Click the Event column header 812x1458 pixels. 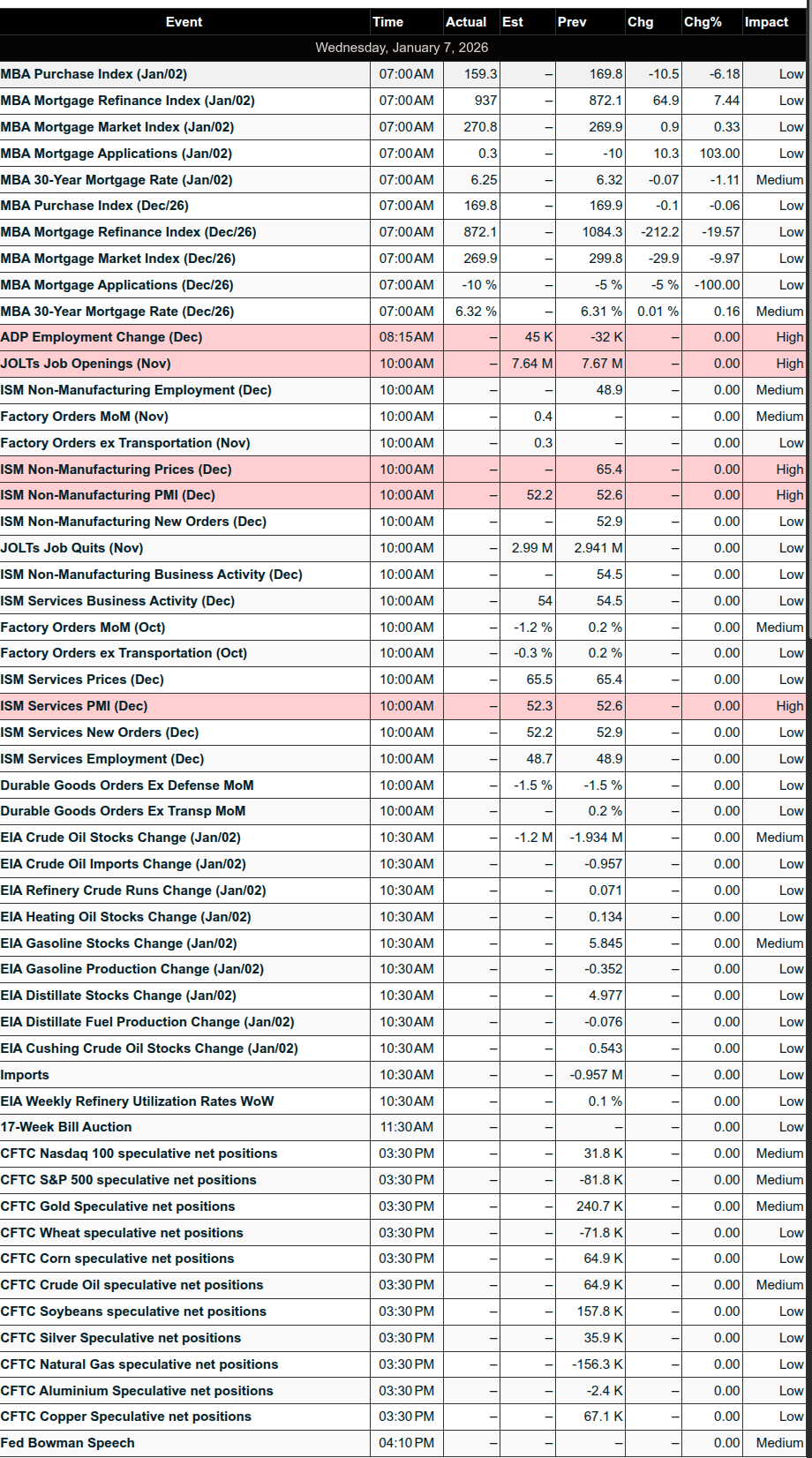click(184, 22)
